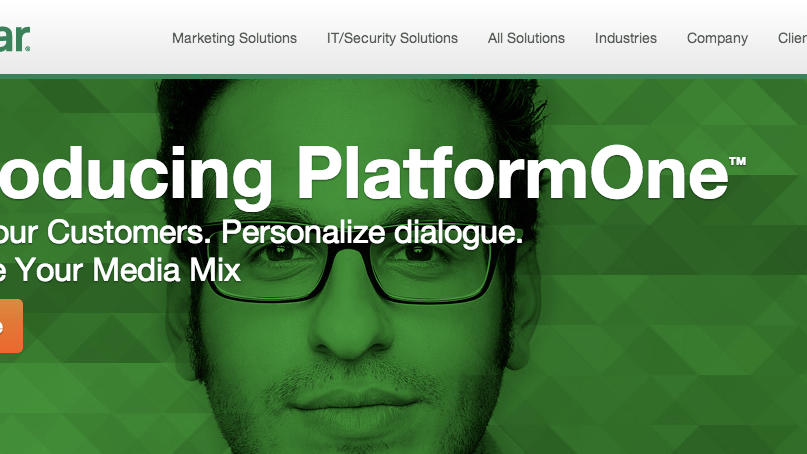Click the partially visible Clients nav item
Screen dimensions: 807x454
click(x=793, y=38)
